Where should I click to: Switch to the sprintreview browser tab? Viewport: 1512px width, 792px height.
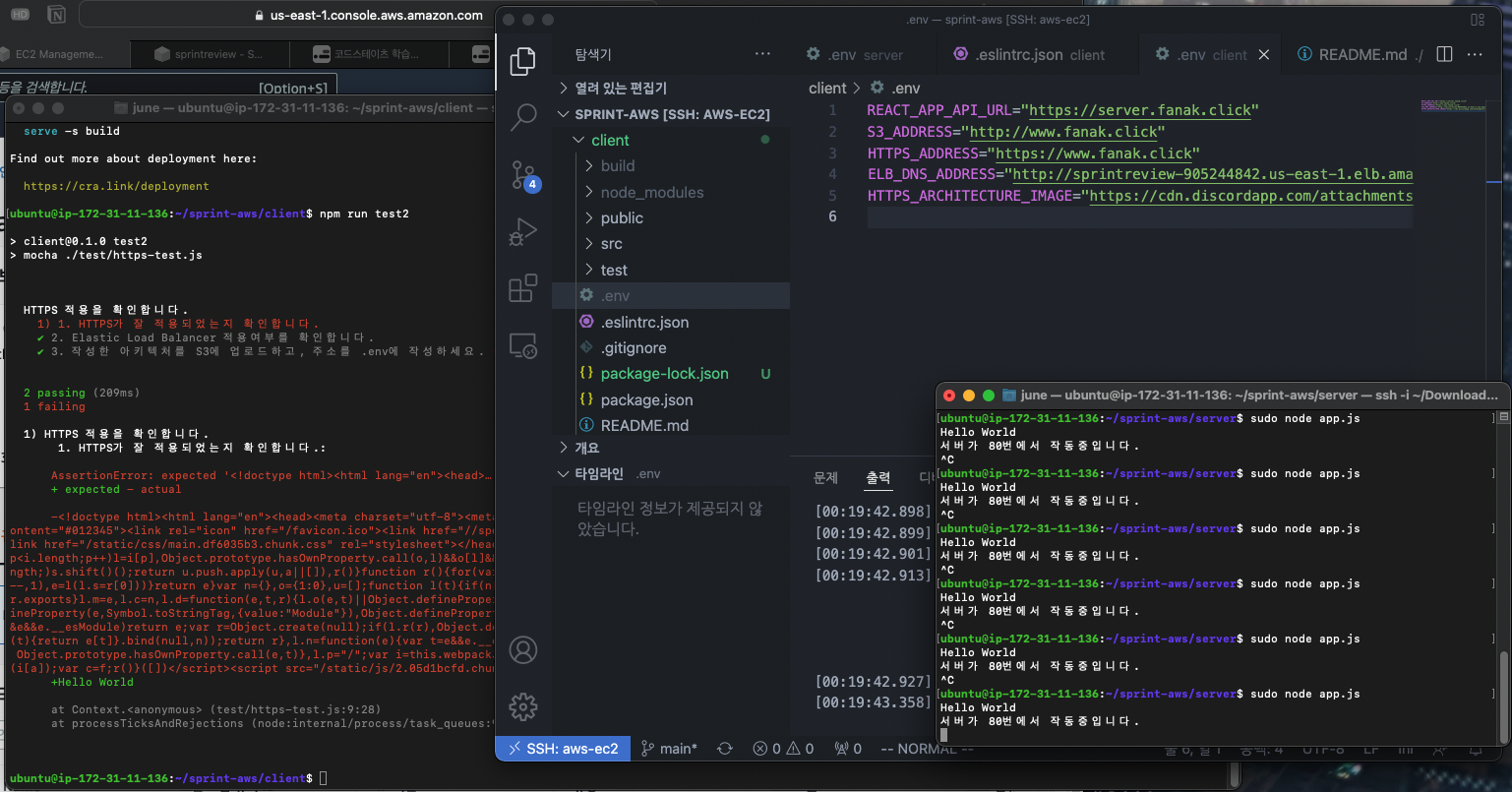click(210, 54)
